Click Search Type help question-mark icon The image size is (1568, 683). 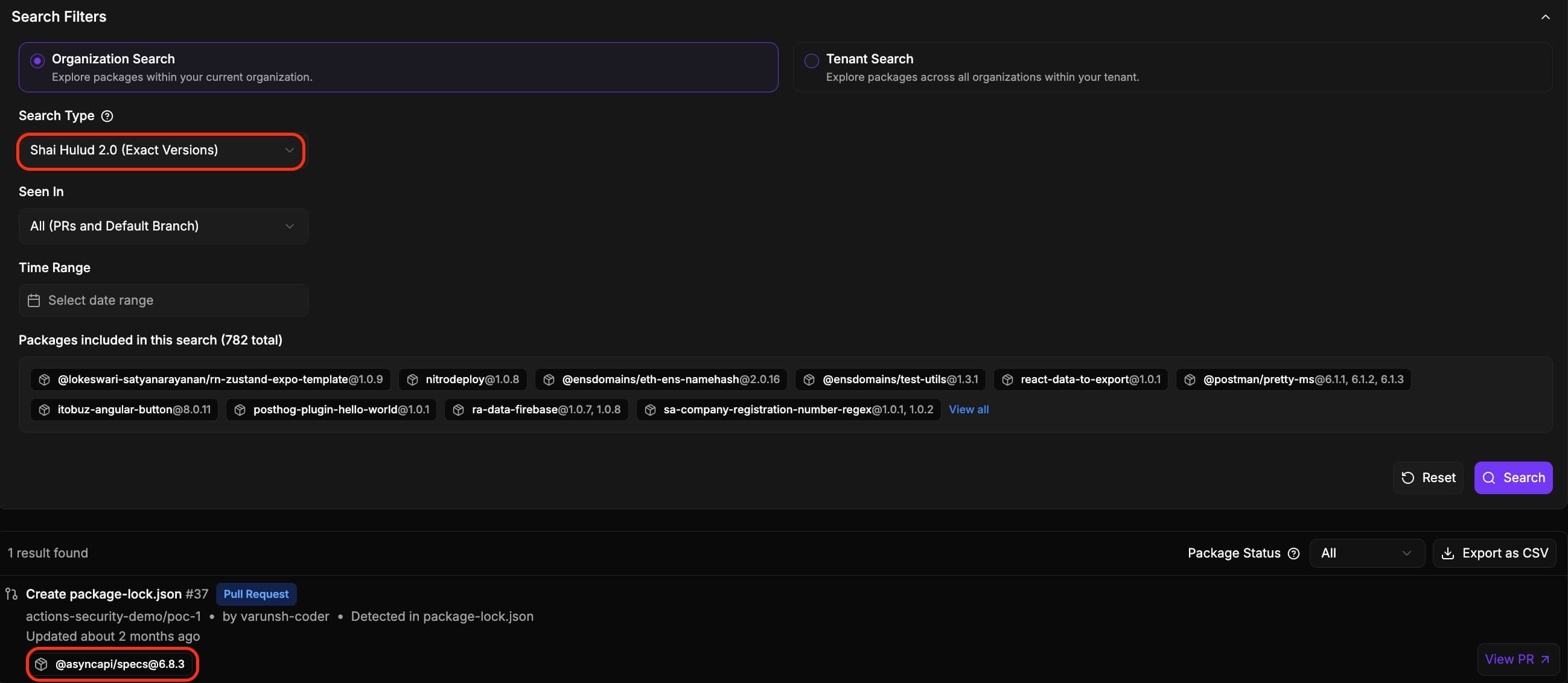pos(107,116)
